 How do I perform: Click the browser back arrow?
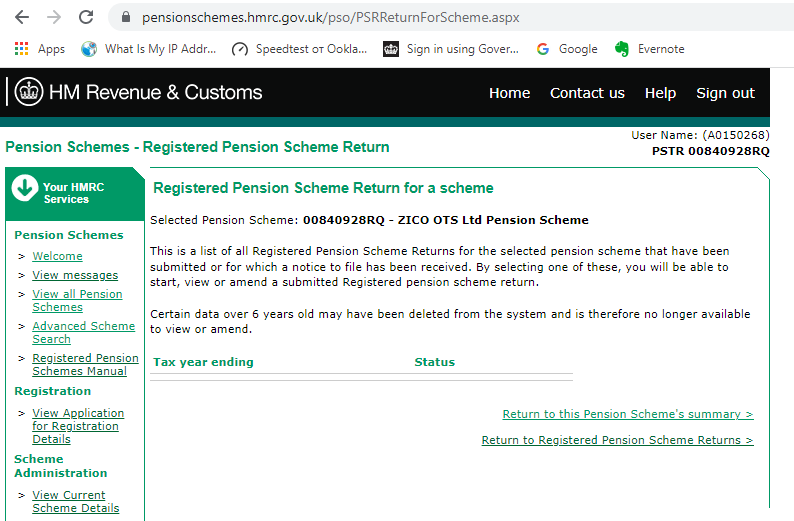click(22, 17)
